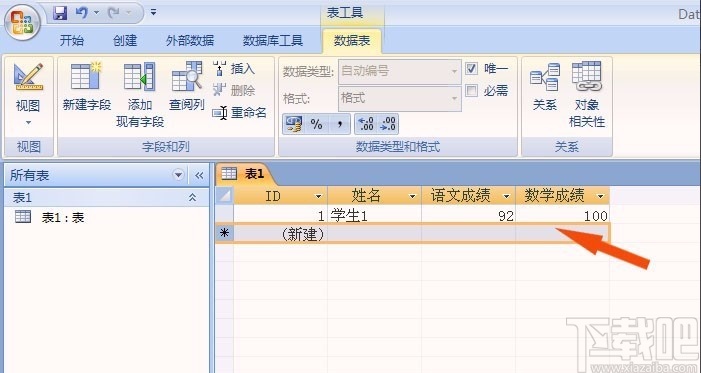Select the new record row selector (*)
This screenshot has width=701, height=373.
tap(224, 233)
